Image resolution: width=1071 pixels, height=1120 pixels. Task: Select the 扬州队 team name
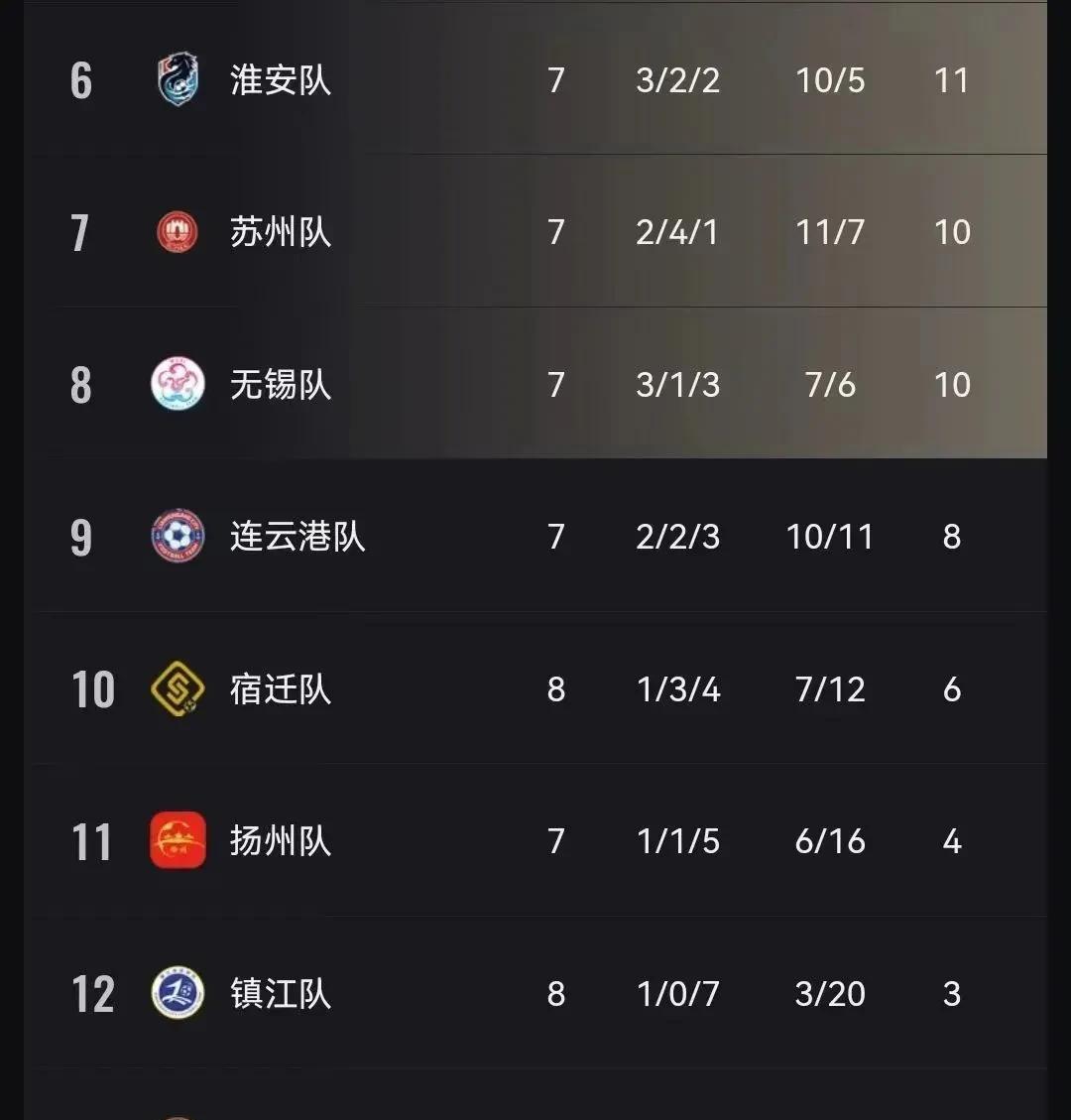(x=281, y=841)
